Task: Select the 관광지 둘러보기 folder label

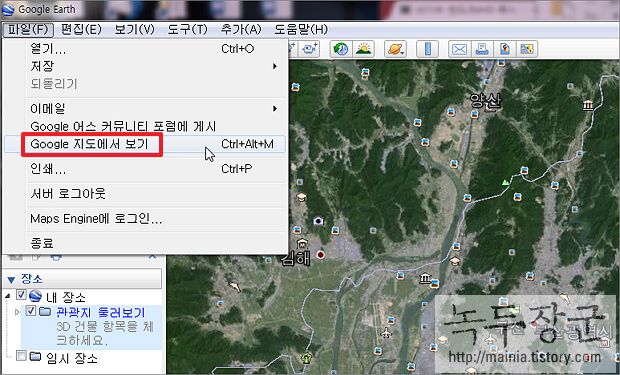Action: (100, 312)
